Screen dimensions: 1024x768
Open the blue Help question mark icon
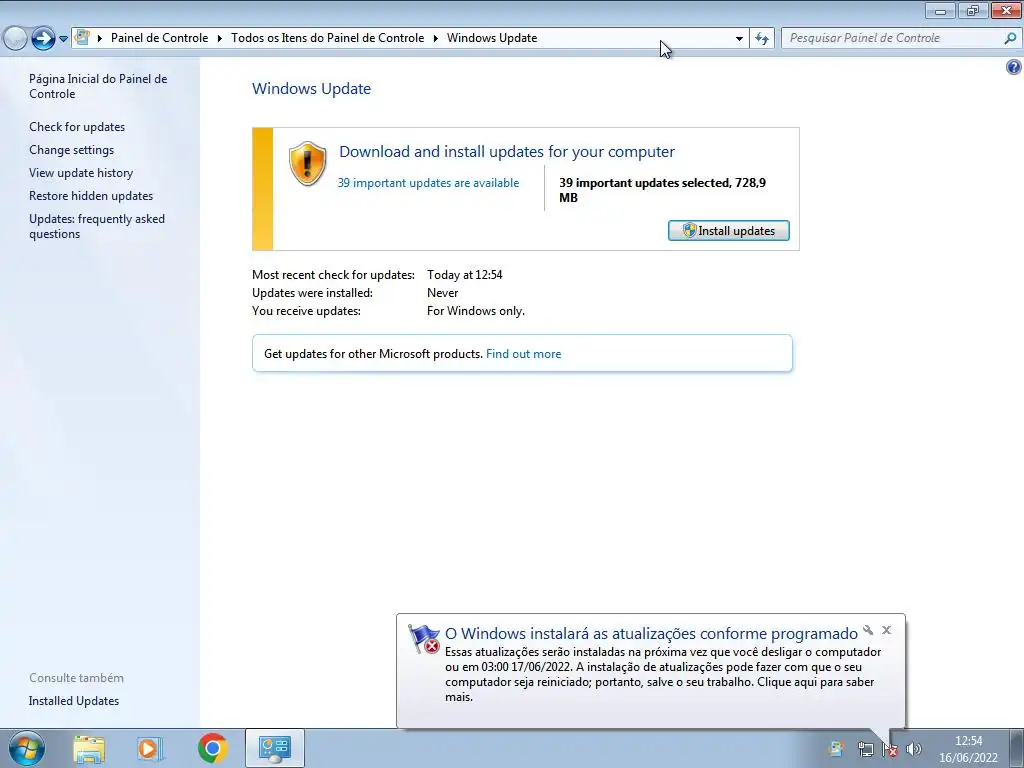pos(1014,67)
